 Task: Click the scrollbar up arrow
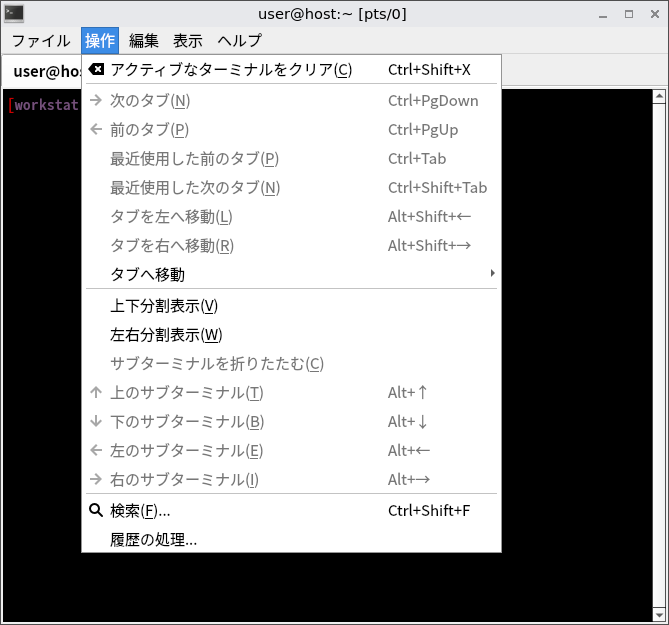(659, 97)
